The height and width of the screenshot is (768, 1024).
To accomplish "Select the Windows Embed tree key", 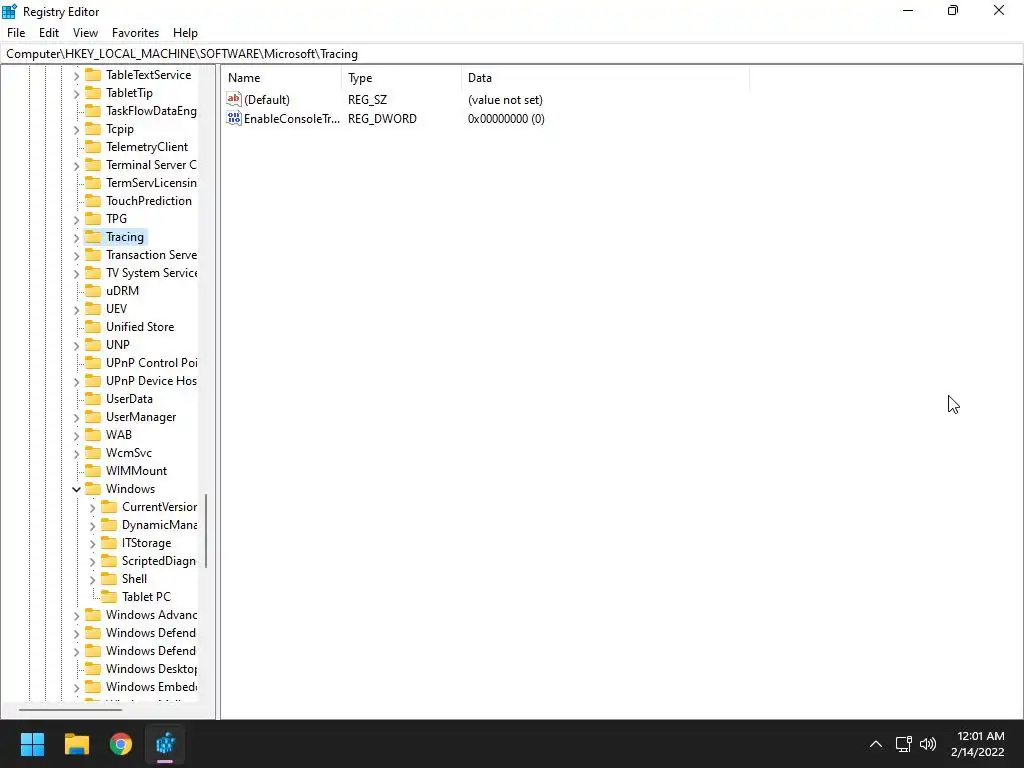I will click(x=152, y=686).
